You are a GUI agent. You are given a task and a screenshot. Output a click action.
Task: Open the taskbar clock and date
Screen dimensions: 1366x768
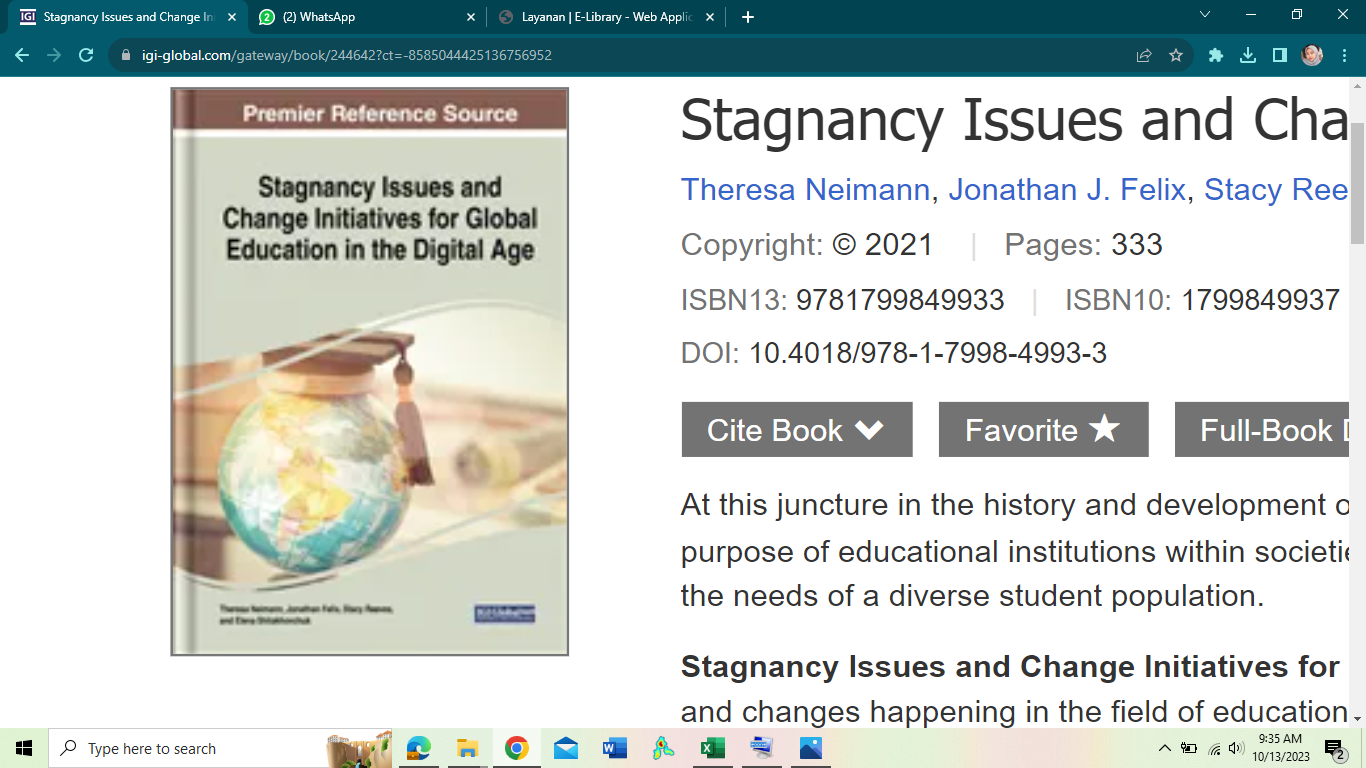(1279, 748)
